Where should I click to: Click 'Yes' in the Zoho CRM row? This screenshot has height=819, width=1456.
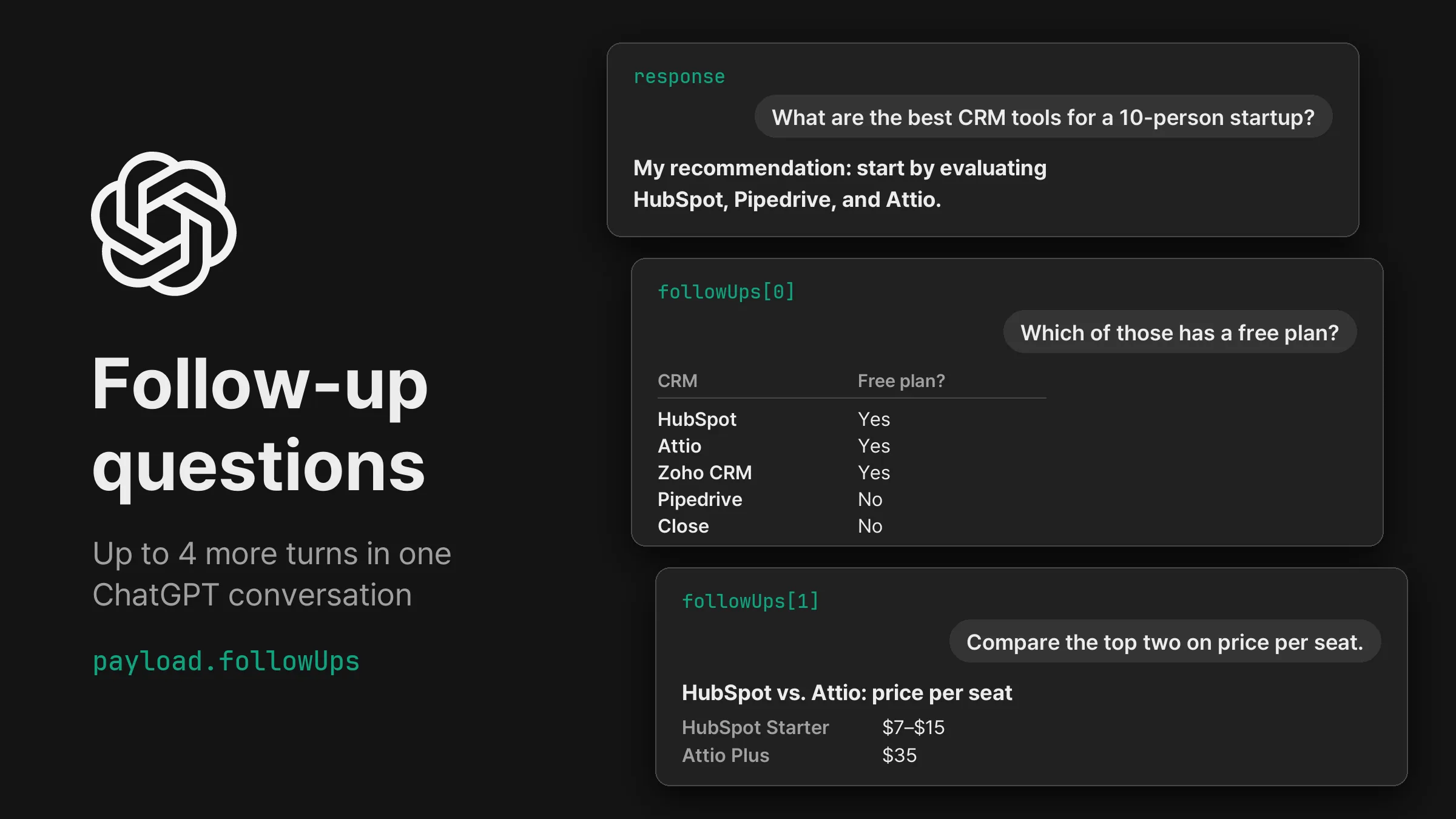tap(874, 473)
